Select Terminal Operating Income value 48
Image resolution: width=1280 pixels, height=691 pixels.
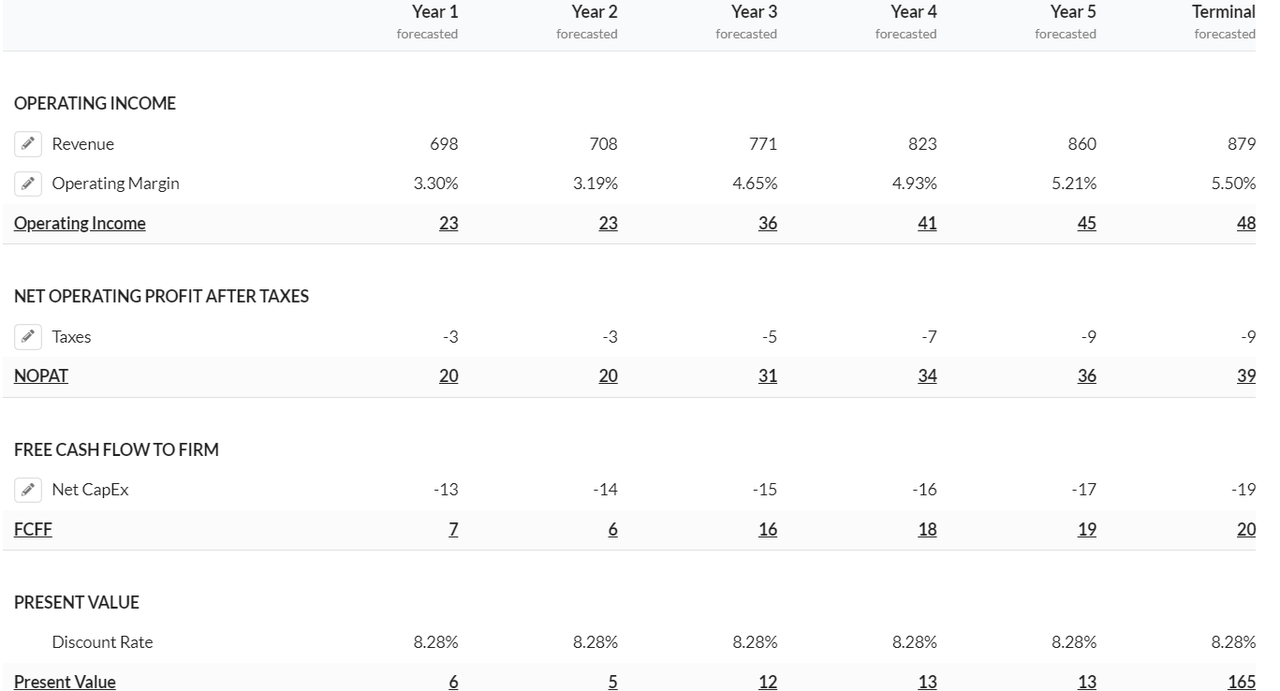[x=1246, y=224]
